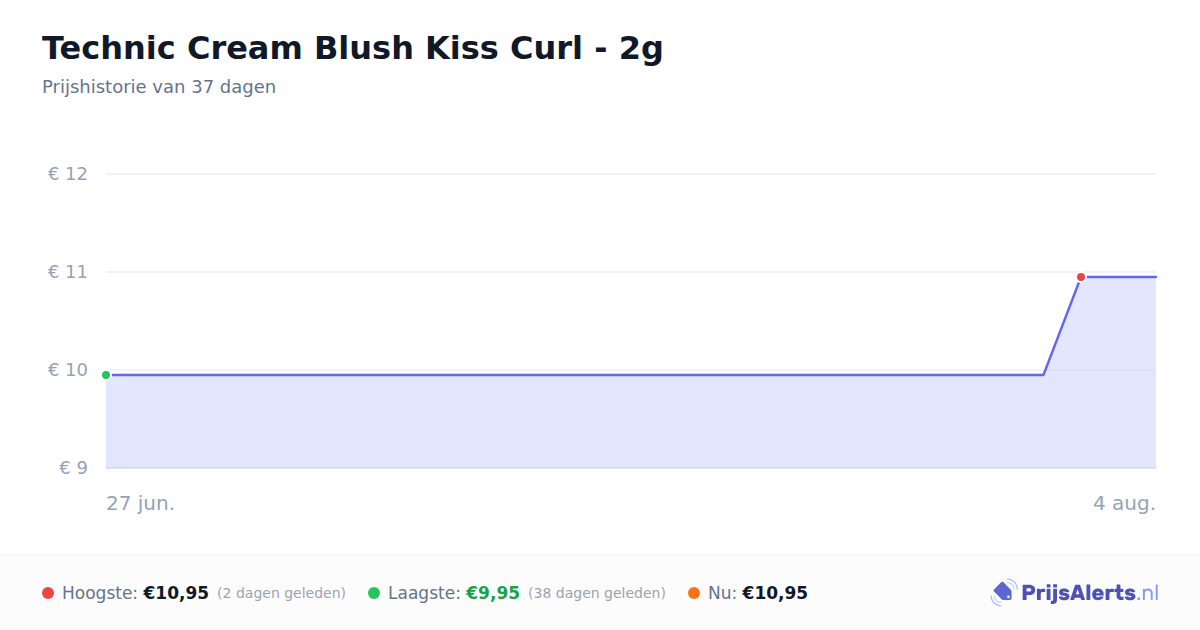Click the 38 dagen geleden note

click(x=597, y=593)
